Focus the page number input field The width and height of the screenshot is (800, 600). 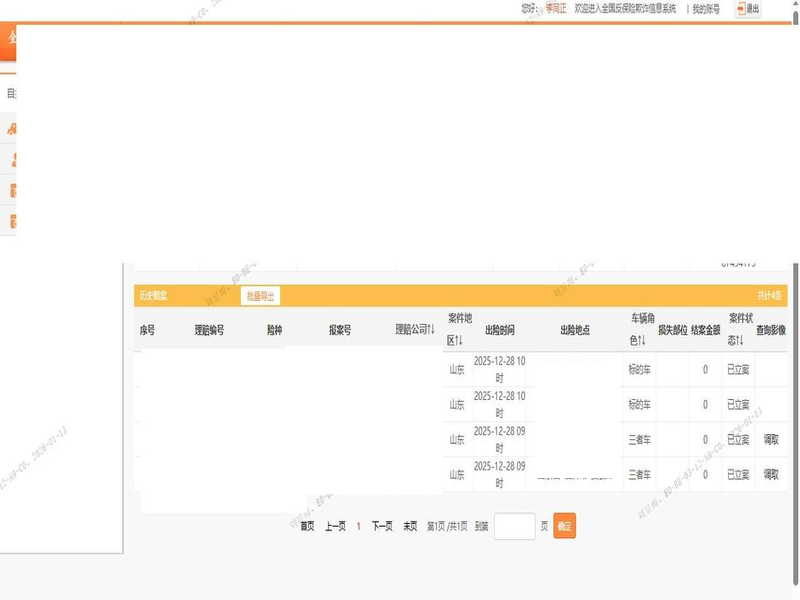pos(515,526)
